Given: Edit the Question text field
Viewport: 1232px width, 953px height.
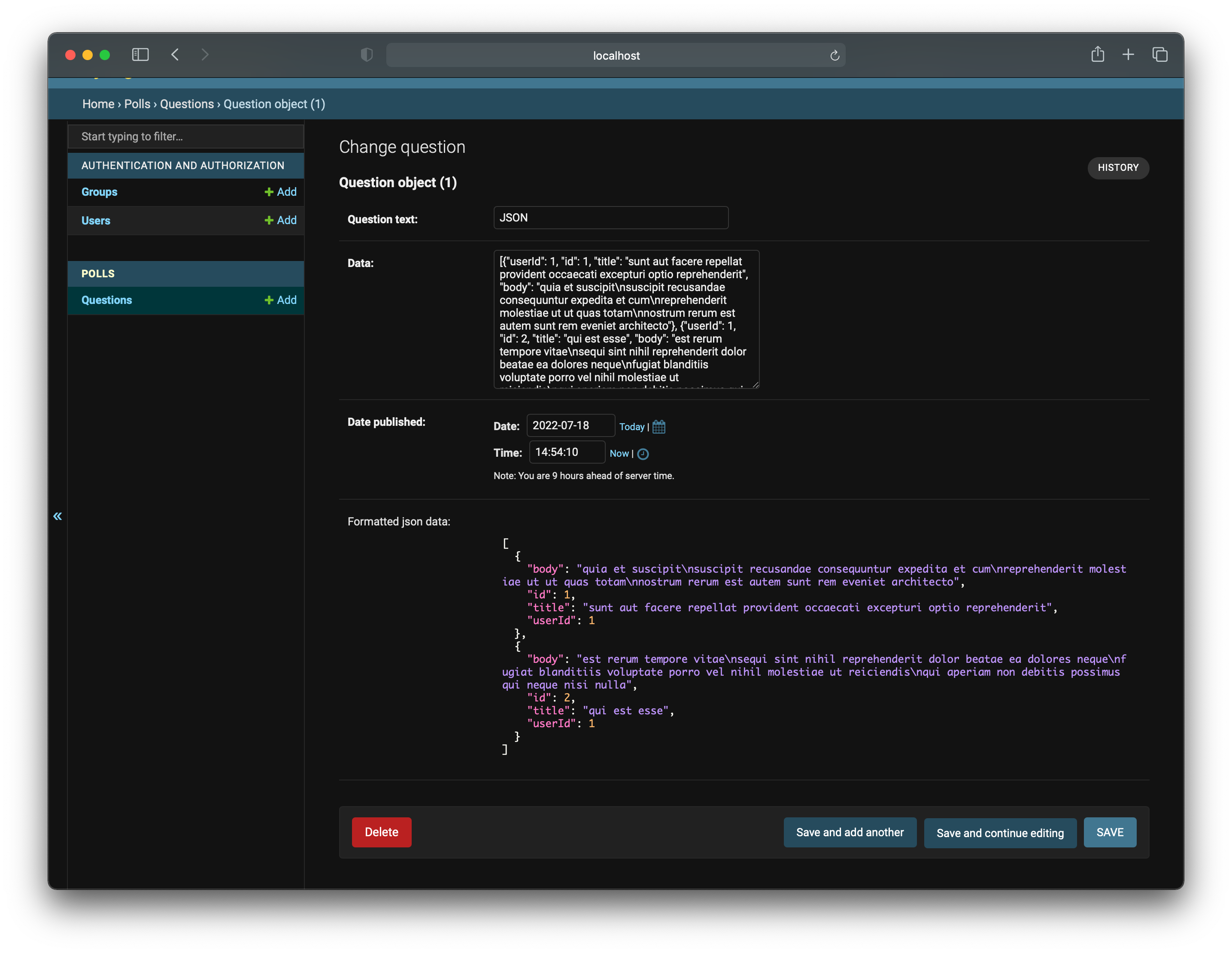Looking at the screenshot, I should [610, 218].
